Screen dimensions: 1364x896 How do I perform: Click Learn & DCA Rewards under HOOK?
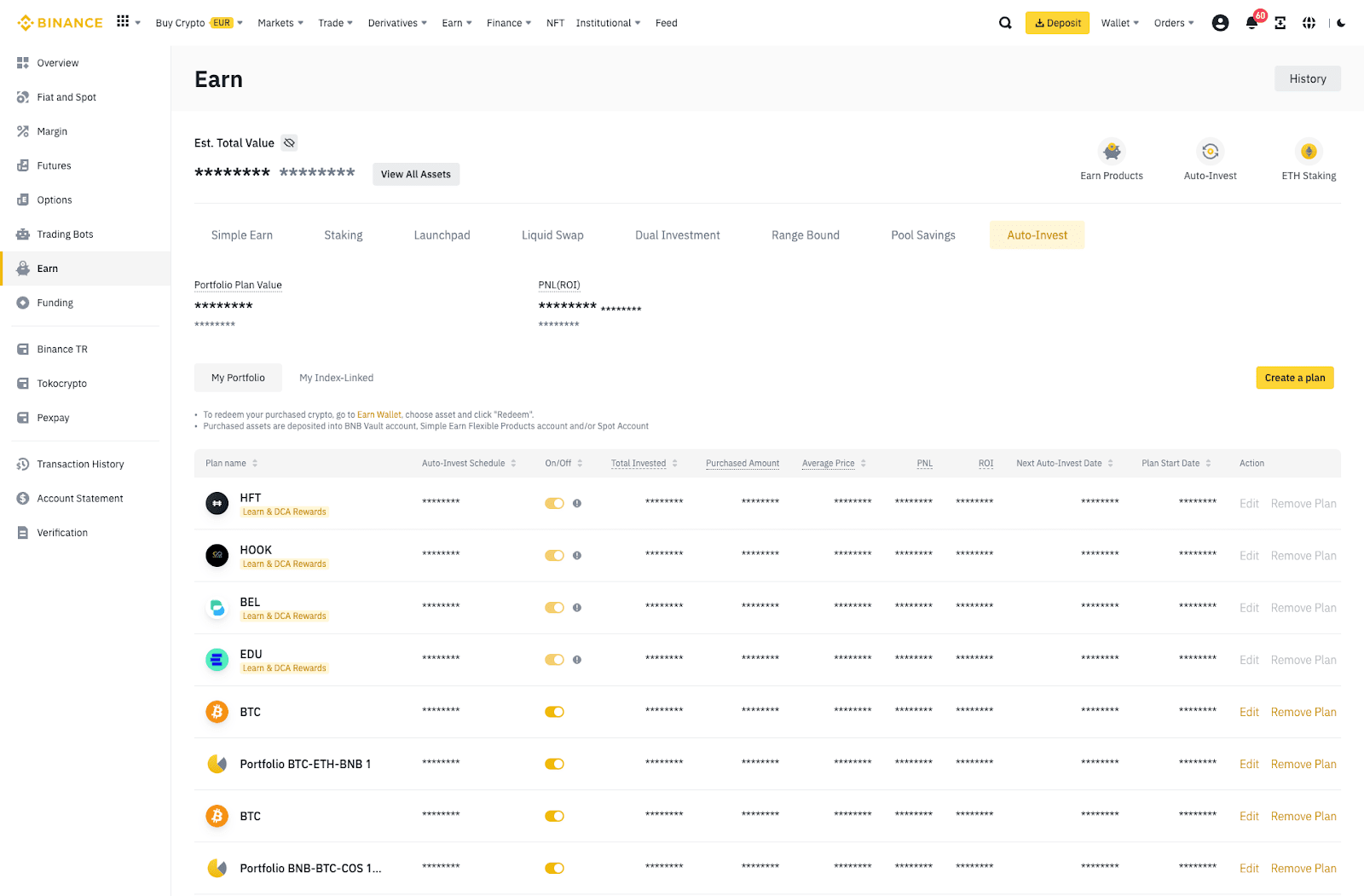(x=285, y=564)
